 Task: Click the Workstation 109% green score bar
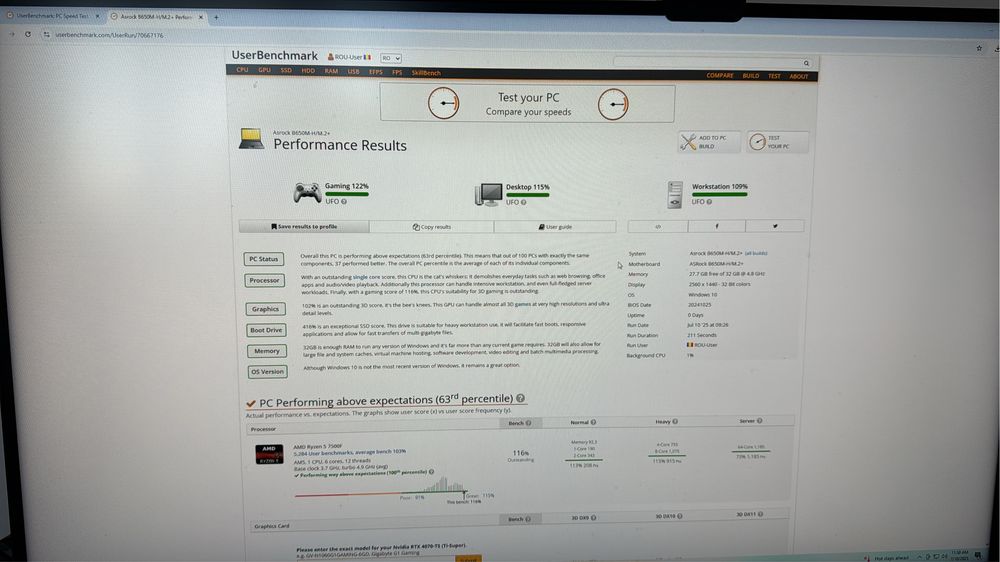click(719, 194)
